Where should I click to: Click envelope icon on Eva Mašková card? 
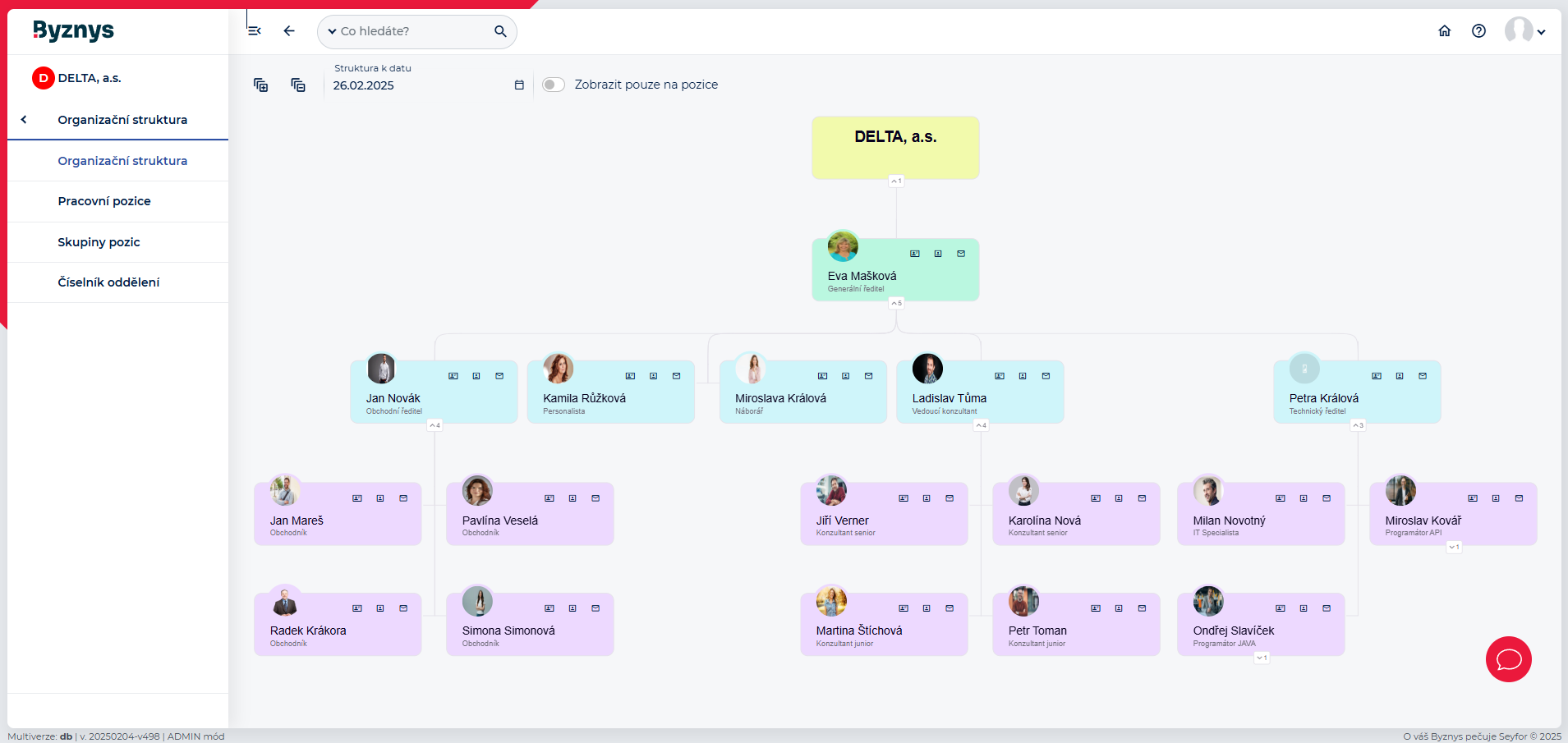[x=961, y=254]
